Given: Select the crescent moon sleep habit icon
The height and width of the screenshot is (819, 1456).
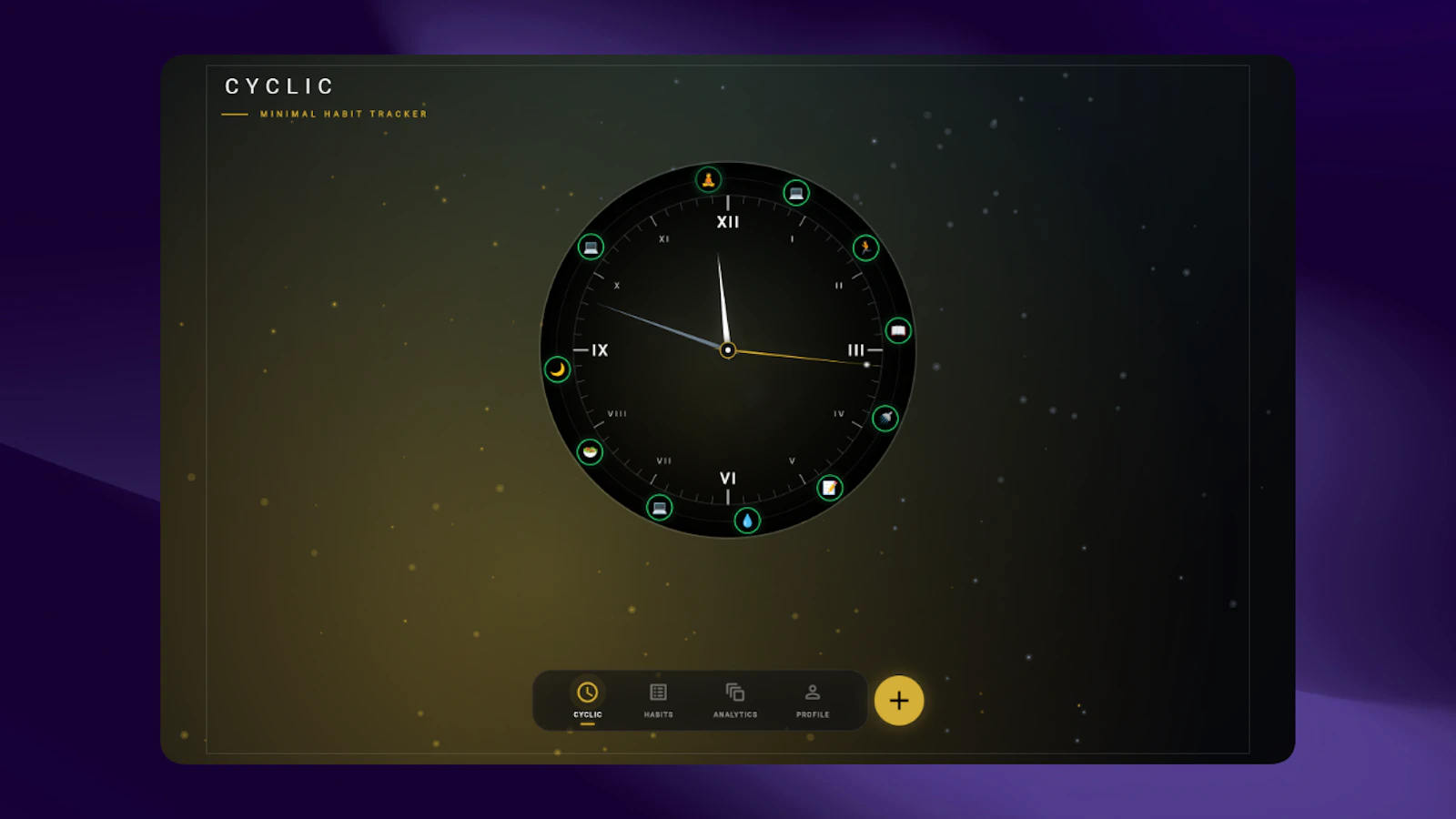Looking at the screenshot, I should pos(557,369).
